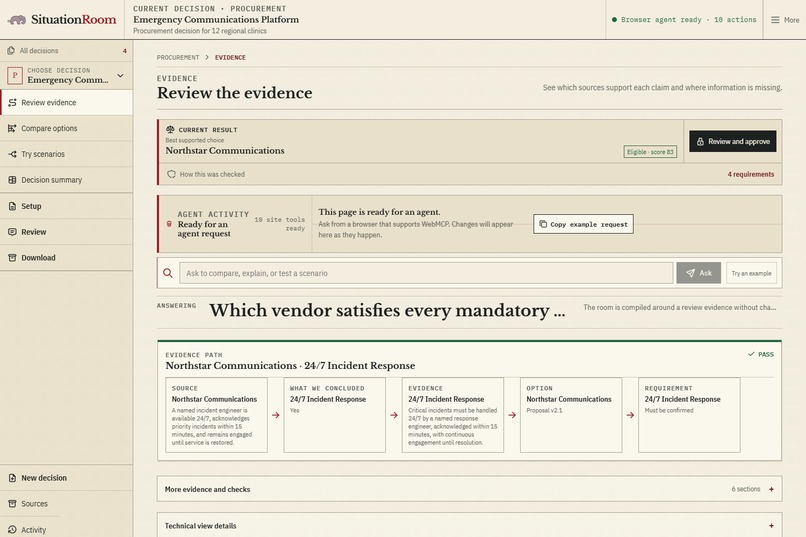Screen dimensions: 806x537
Task: Click the Eligible score 83 badge
Action: click(x=650, y=152)
